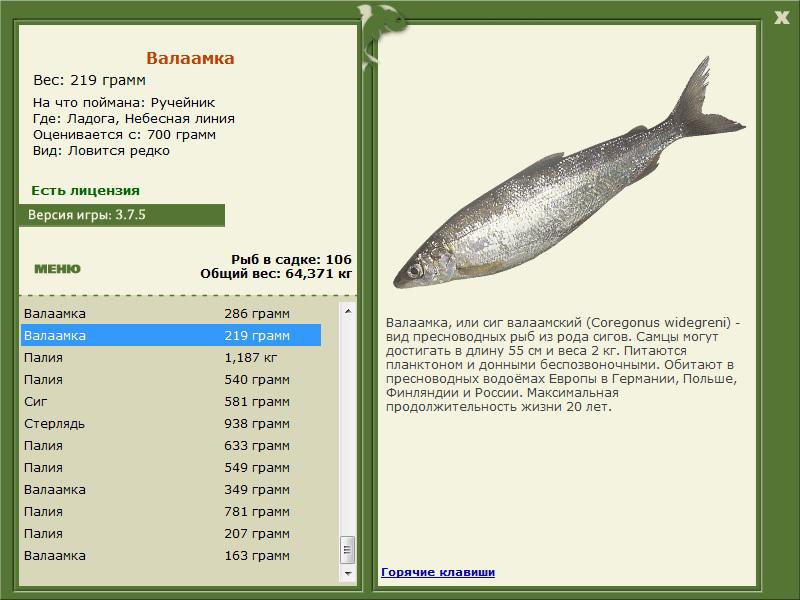Select Валаамка 286 грамм in the list
This screenshot has height=600, width=800.
tap(170, 314)
